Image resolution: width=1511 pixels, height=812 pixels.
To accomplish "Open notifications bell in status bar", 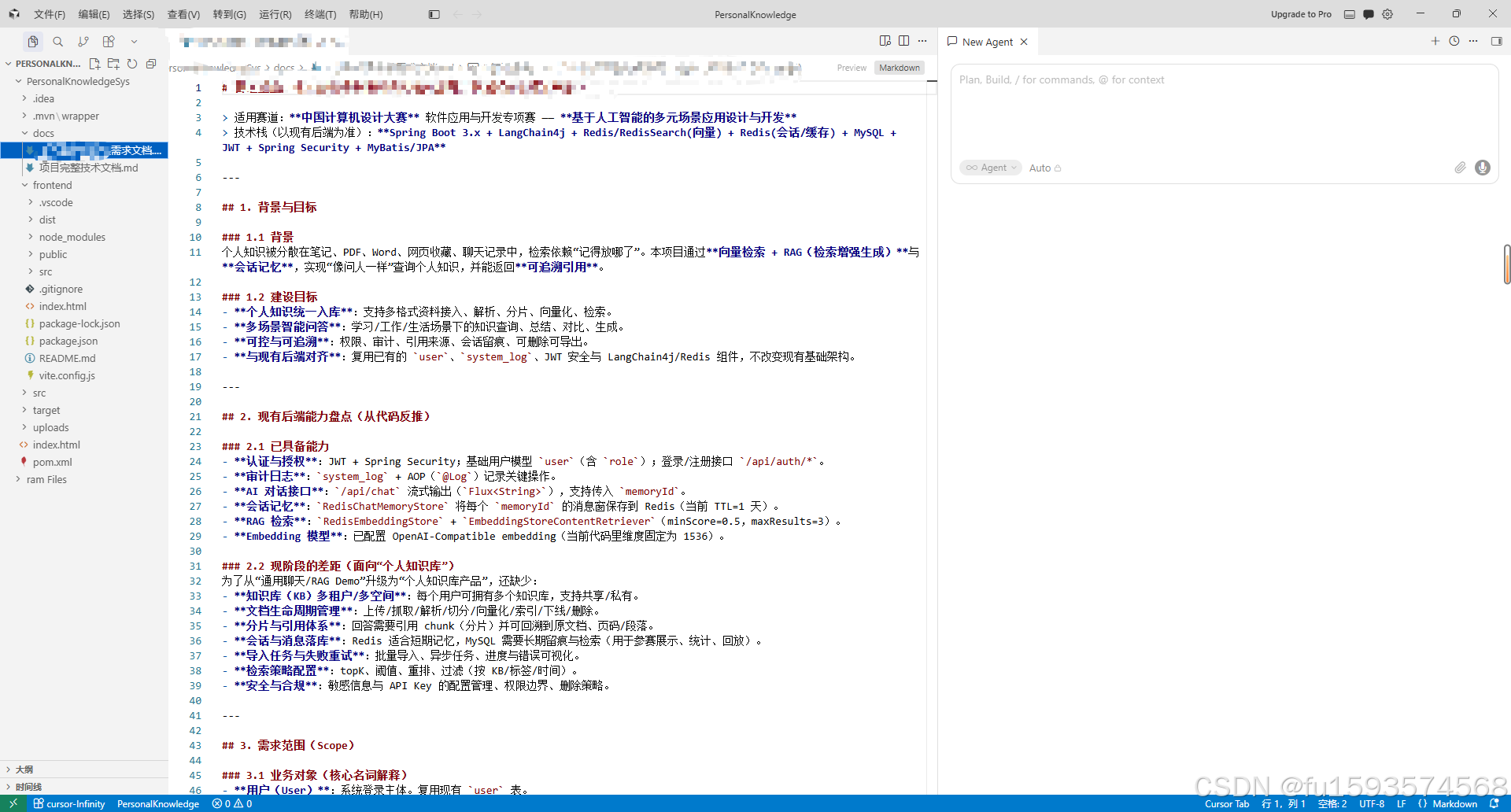I will point(1494,803).
